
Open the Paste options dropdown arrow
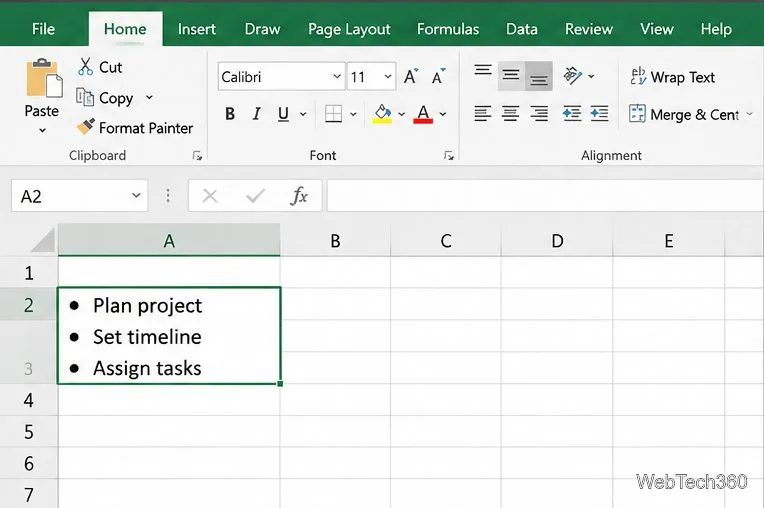tap(42, 130)
